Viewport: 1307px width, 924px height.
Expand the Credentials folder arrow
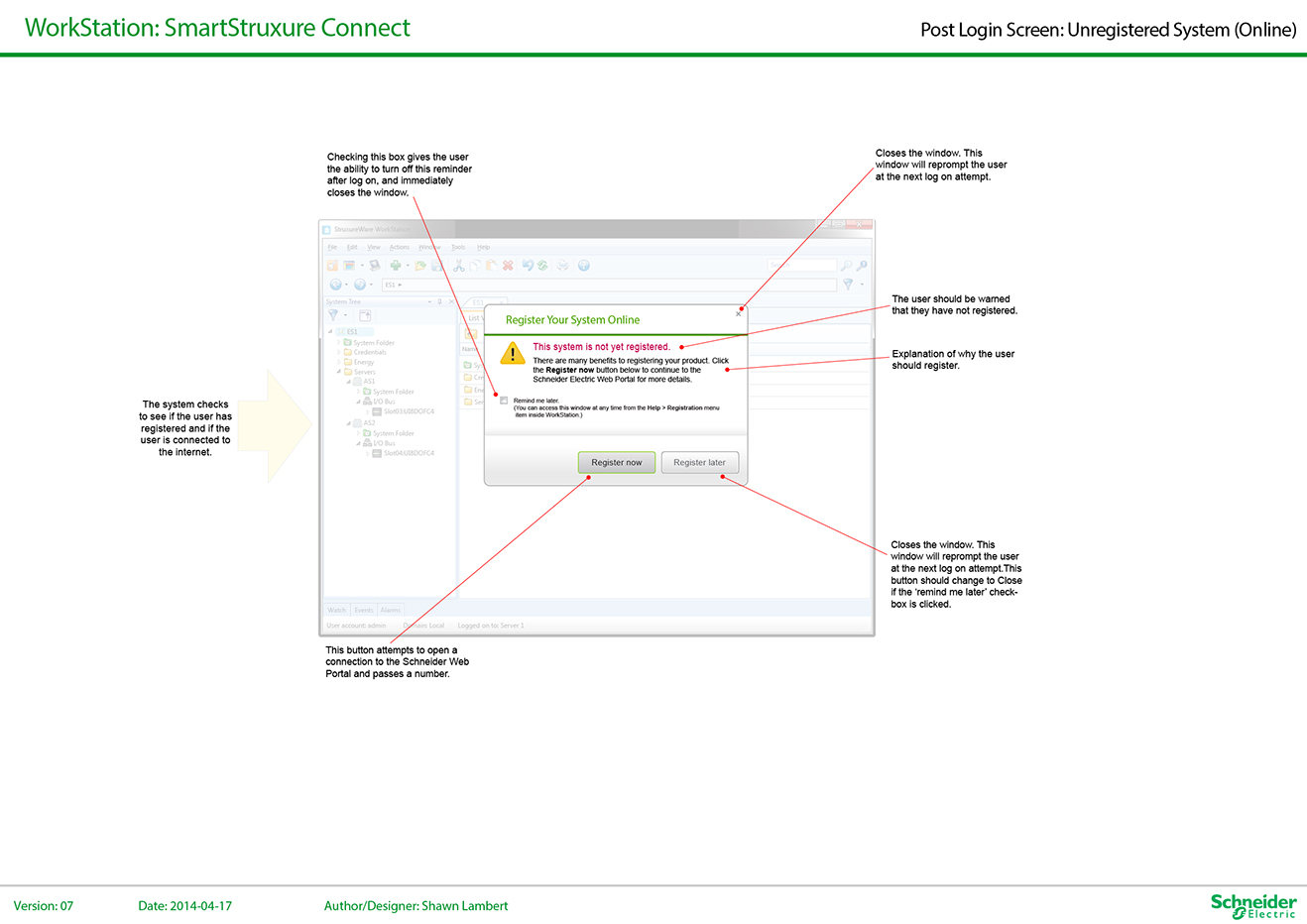pos(338,352)
